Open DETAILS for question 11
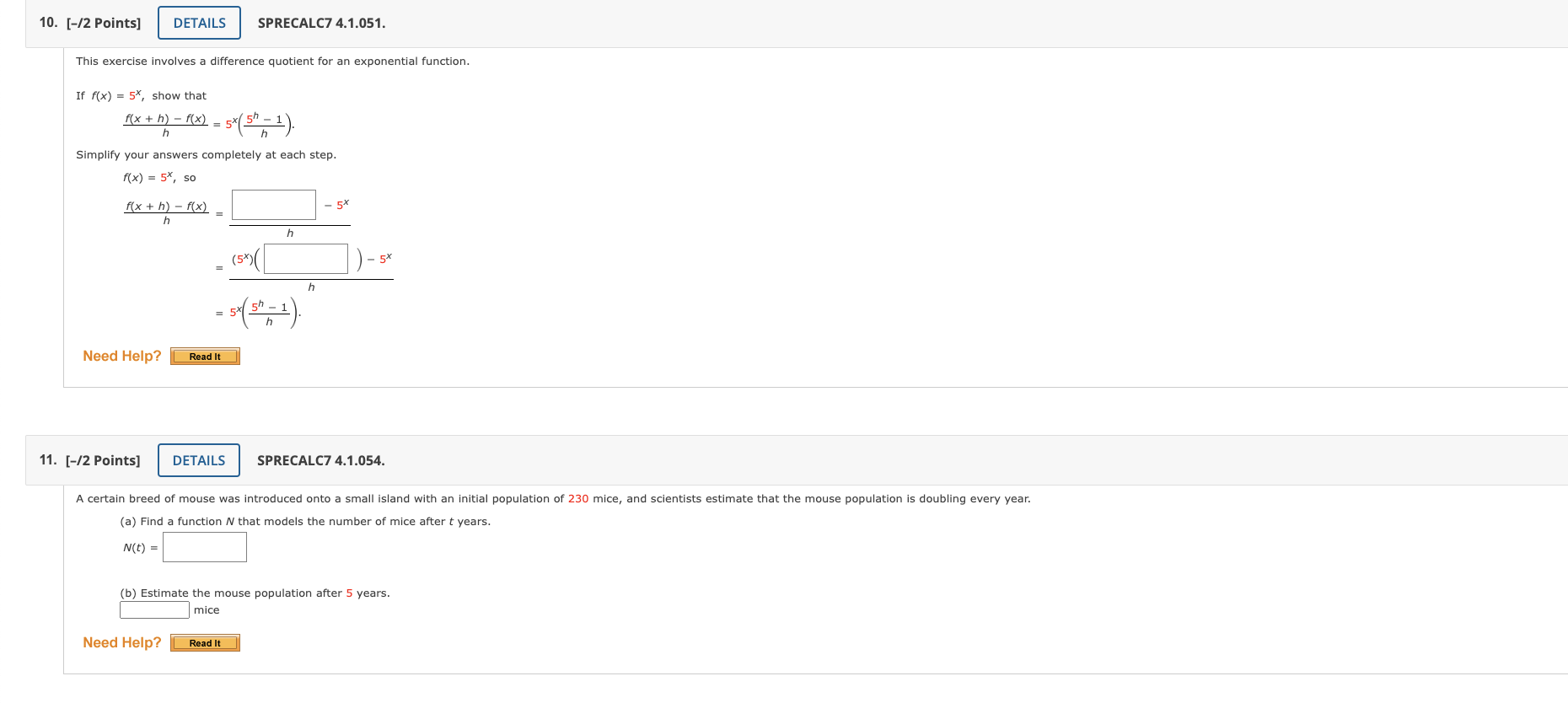 (x=199, y=460)
